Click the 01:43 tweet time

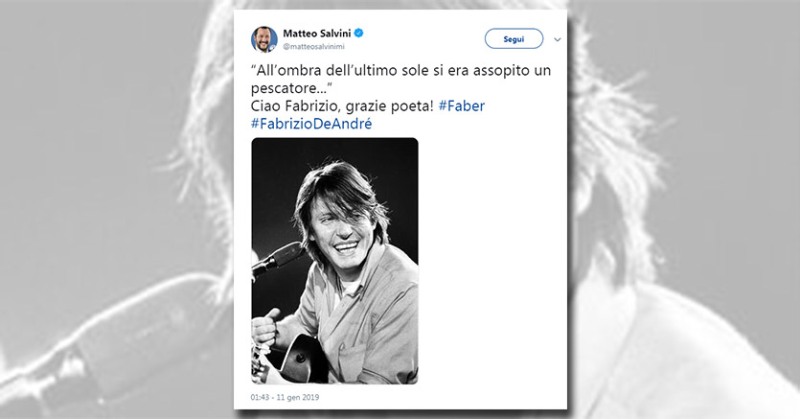pos(259,397)
